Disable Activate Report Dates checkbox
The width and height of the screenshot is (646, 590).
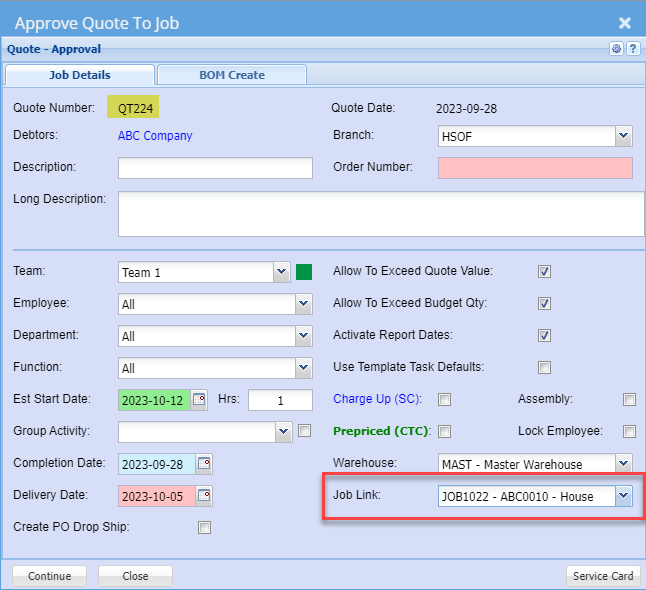[x=544, y=335]
